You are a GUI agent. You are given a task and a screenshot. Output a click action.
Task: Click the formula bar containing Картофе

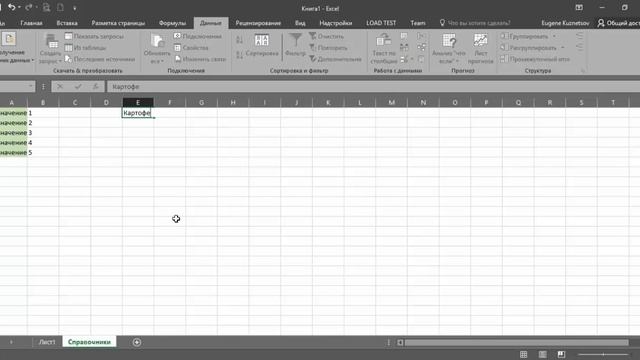pos(373,87)
